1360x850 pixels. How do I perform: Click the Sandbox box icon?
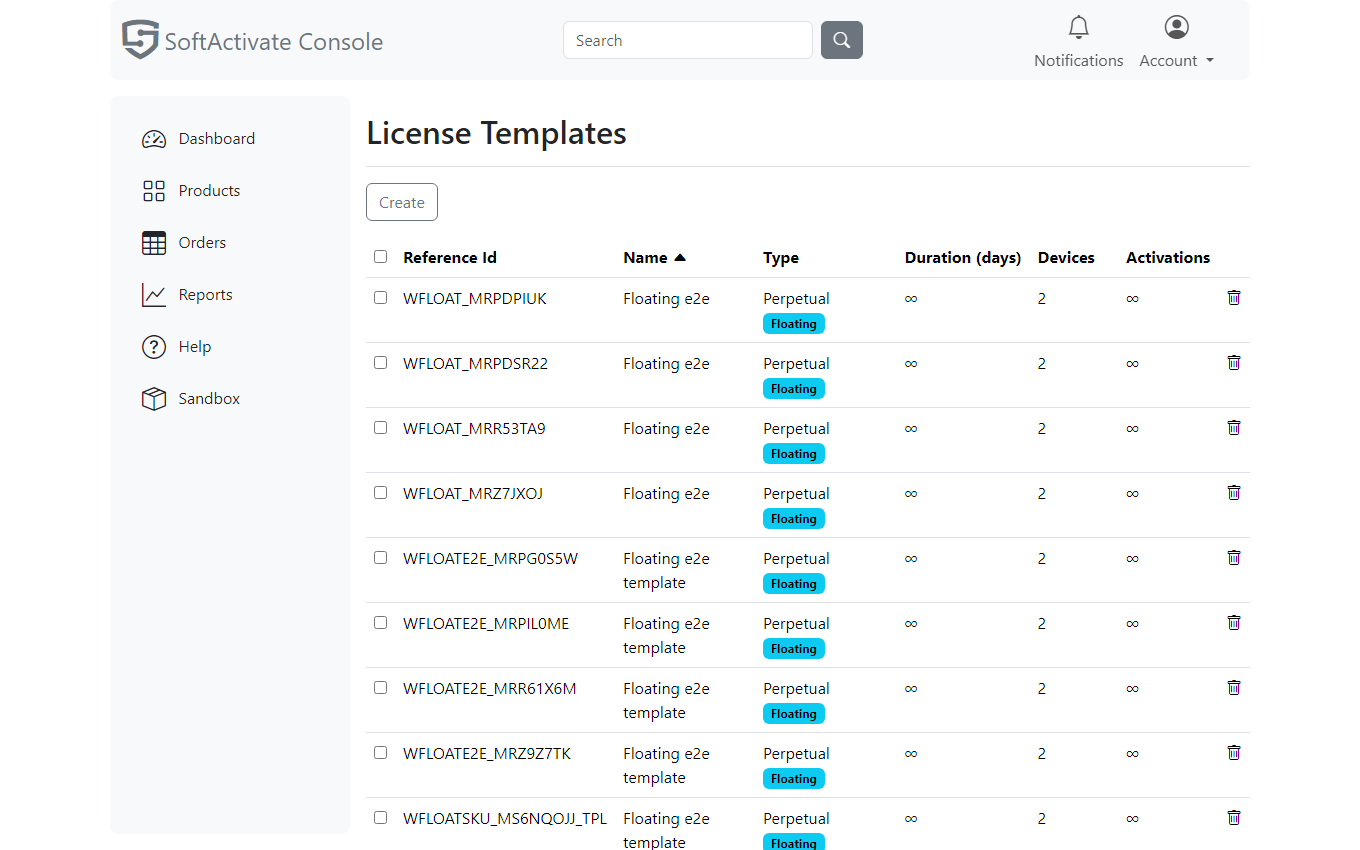click(x=154, y=399)
